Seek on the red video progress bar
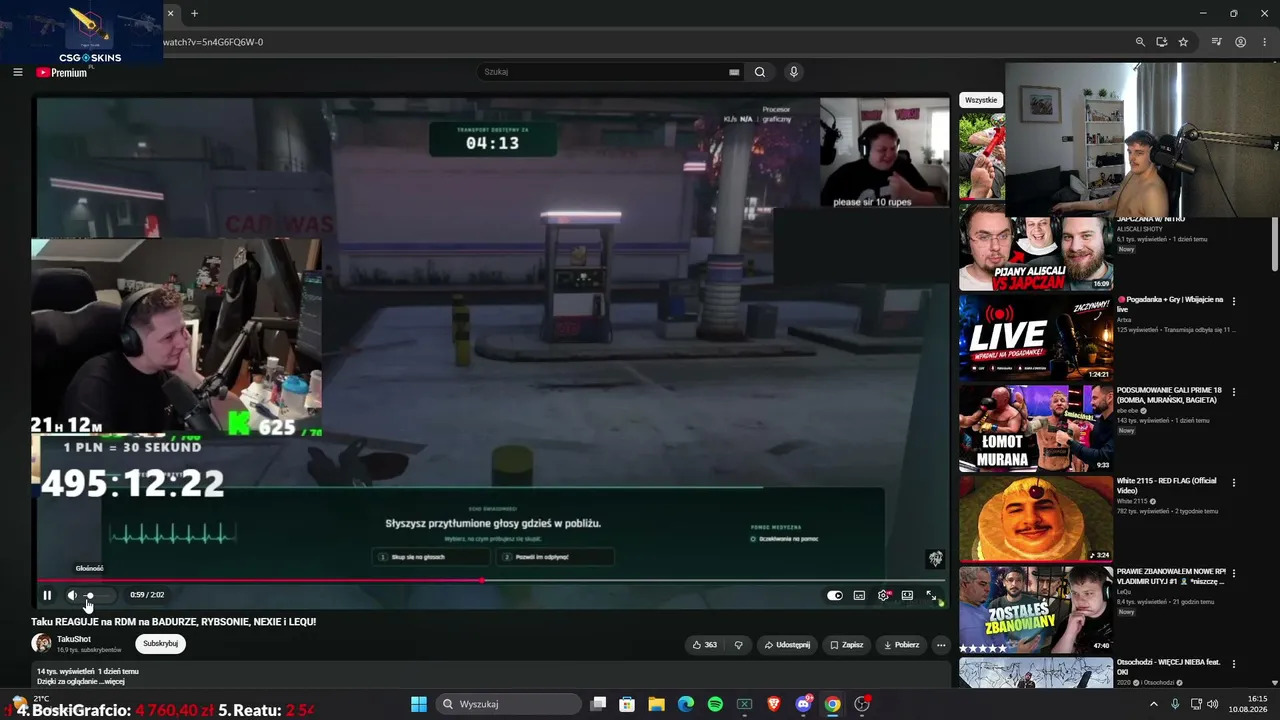Screen dimensions: 1280x720 (x=491, y=580)
